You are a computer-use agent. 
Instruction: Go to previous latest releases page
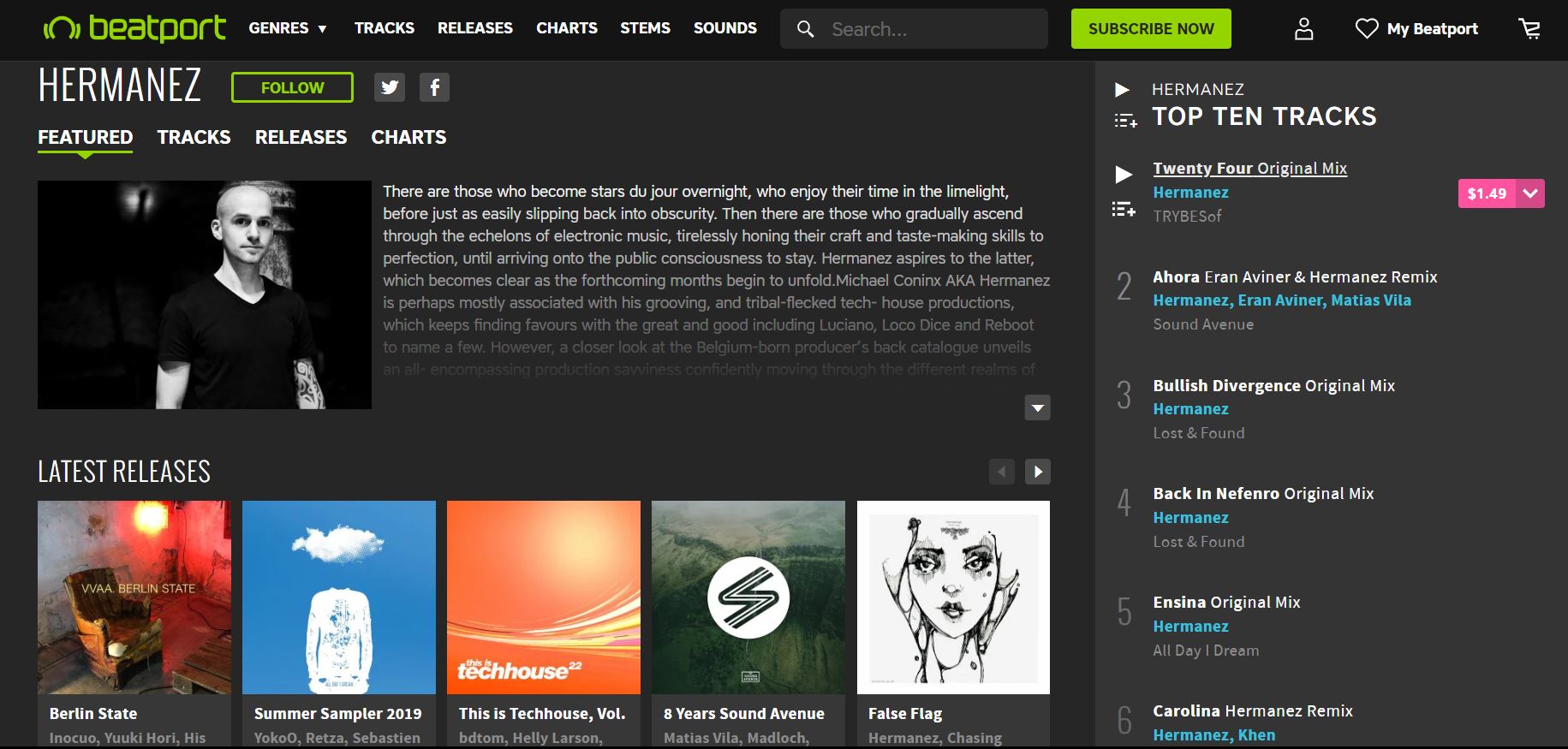click(1002, 472)
